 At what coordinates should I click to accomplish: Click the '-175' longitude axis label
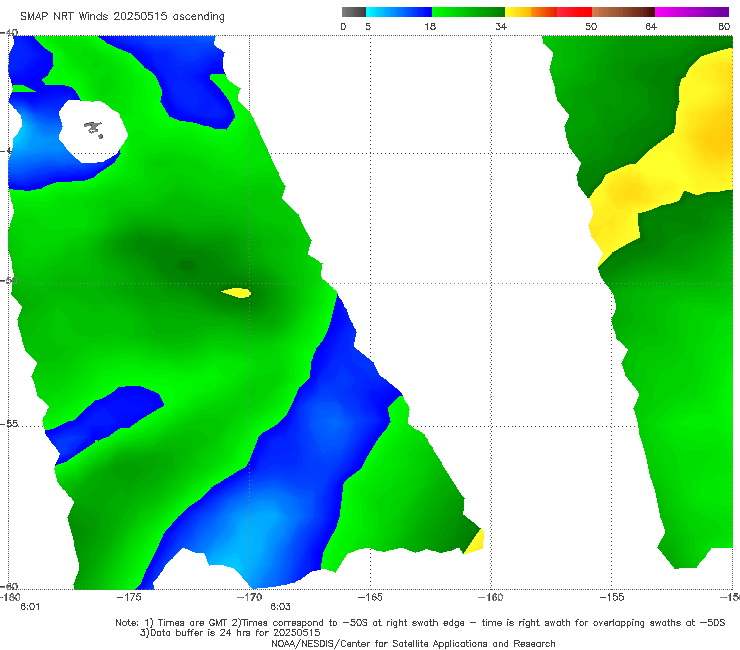pos(129,597)
